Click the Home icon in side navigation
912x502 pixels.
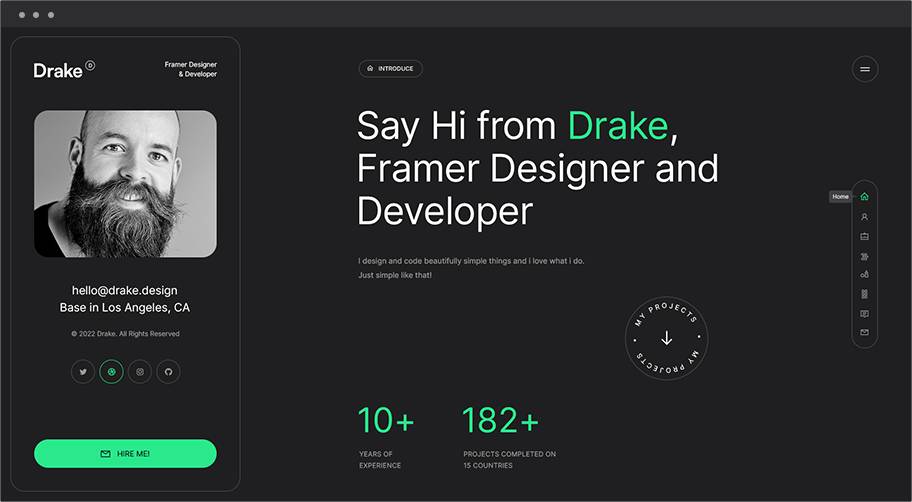pyautogui.click(x=864, y=196)
